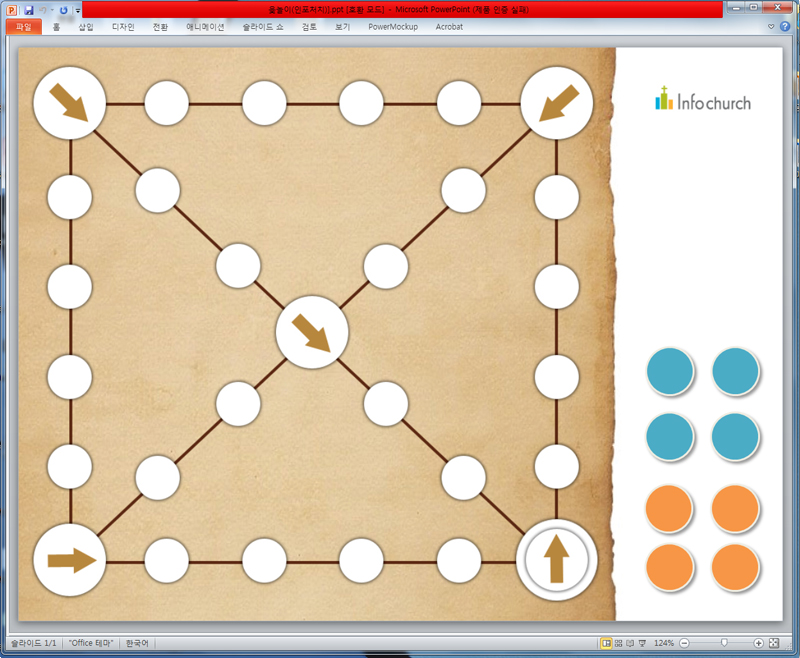The image size is (800, 658).
Task: Start slide show from status bar icon
Action: click(642, 642)
